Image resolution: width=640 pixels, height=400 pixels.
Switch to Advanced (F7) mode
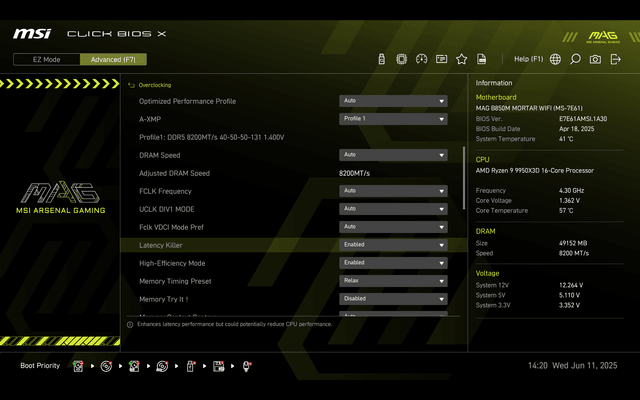click(113, 59)
